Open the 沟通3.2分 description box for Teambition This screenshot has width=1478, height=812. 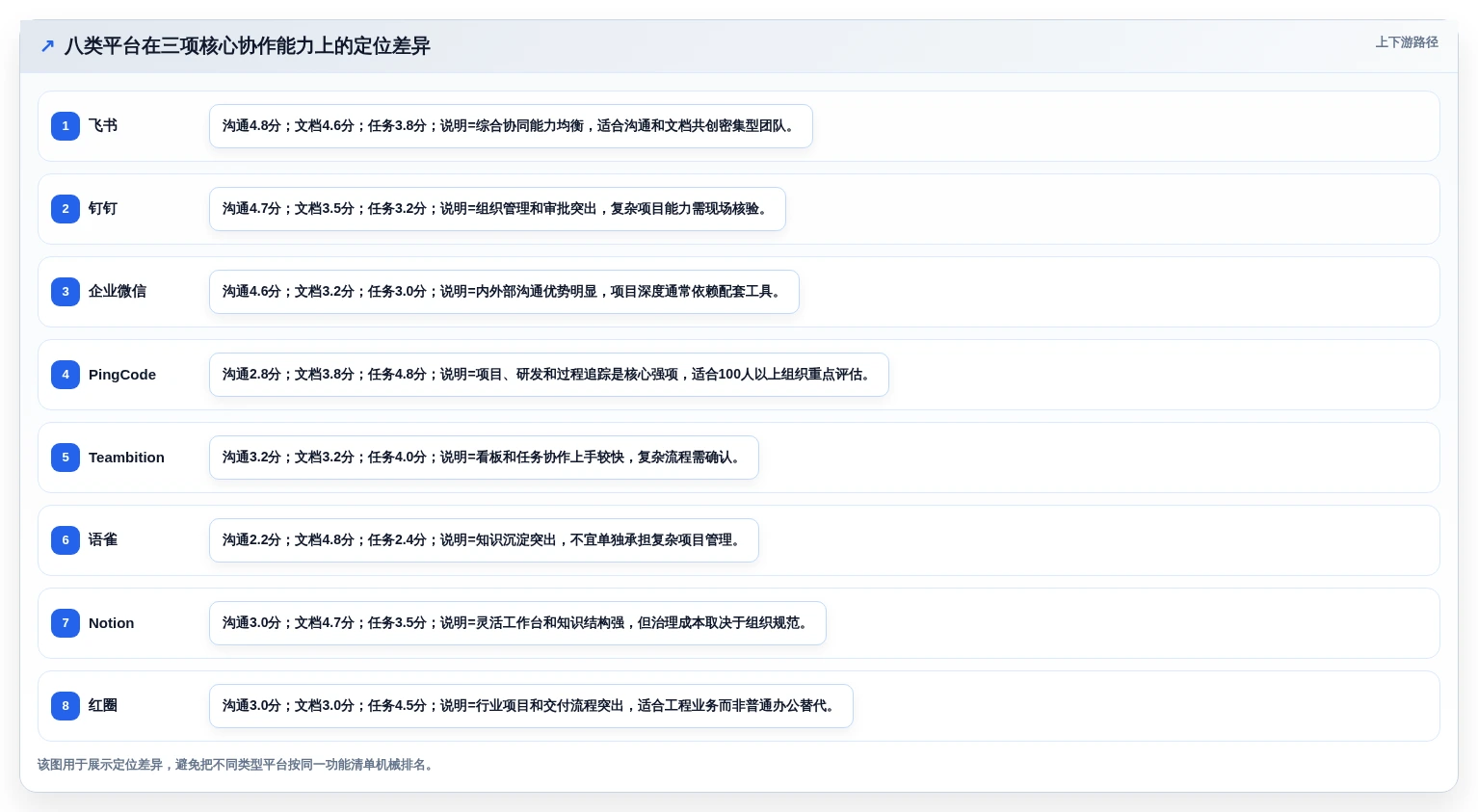pyautogui.click(x=484, y=458)
